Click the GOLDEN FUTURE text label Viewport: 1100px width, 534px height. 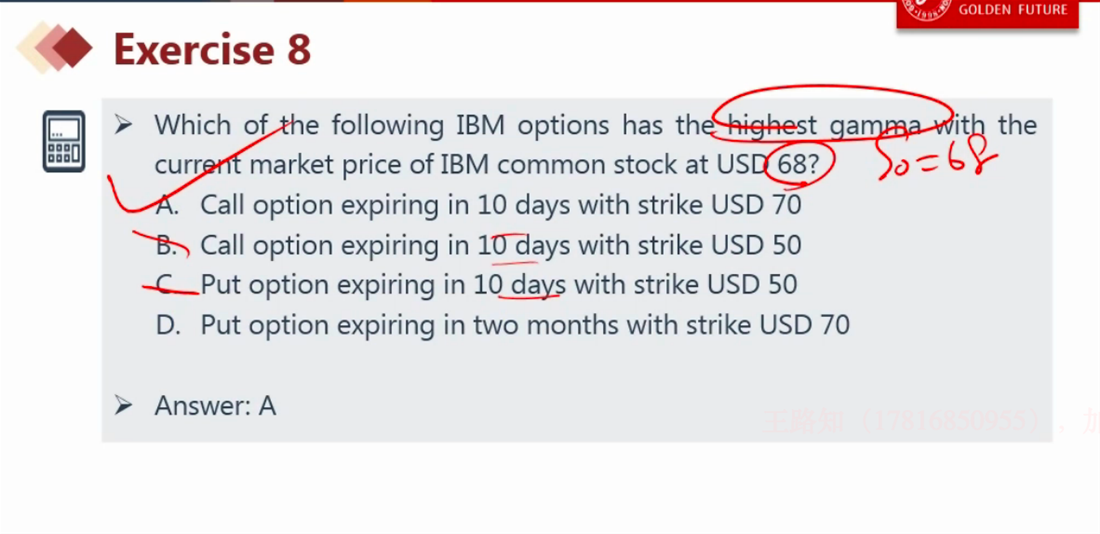click(x=1013, y=10)
